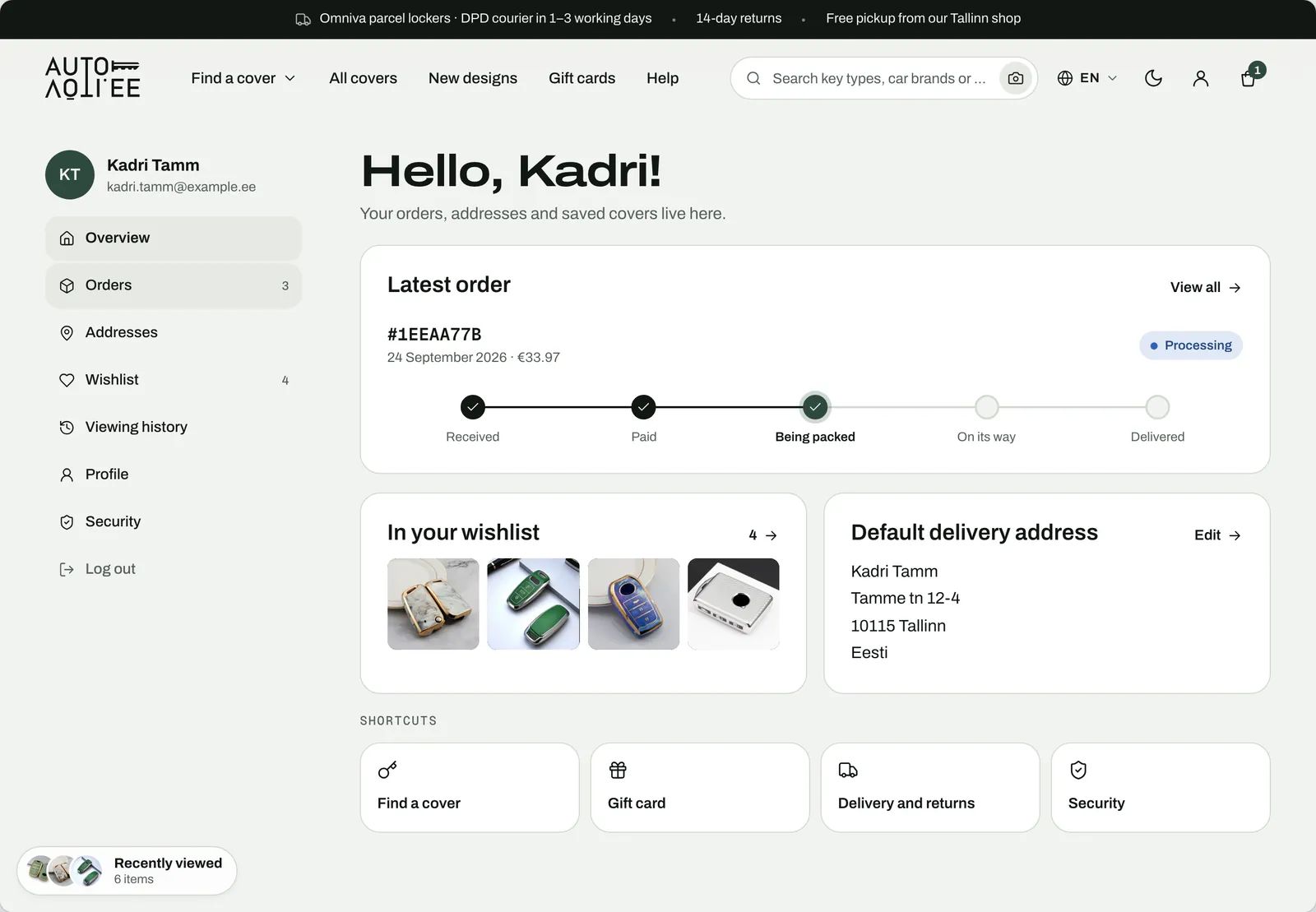Screen dimensions: 1316x912
Task: Open the marble key cover wishlist thumbnail
Action: (433, 604)
